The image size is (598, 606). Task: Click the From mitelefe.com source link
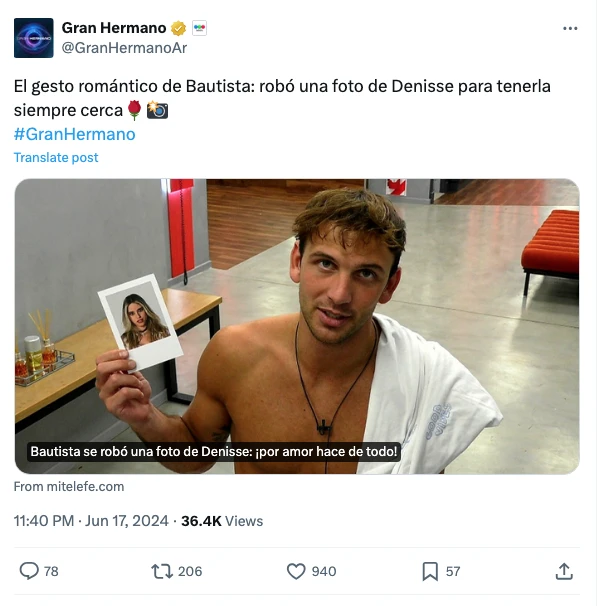click(69, 487)
